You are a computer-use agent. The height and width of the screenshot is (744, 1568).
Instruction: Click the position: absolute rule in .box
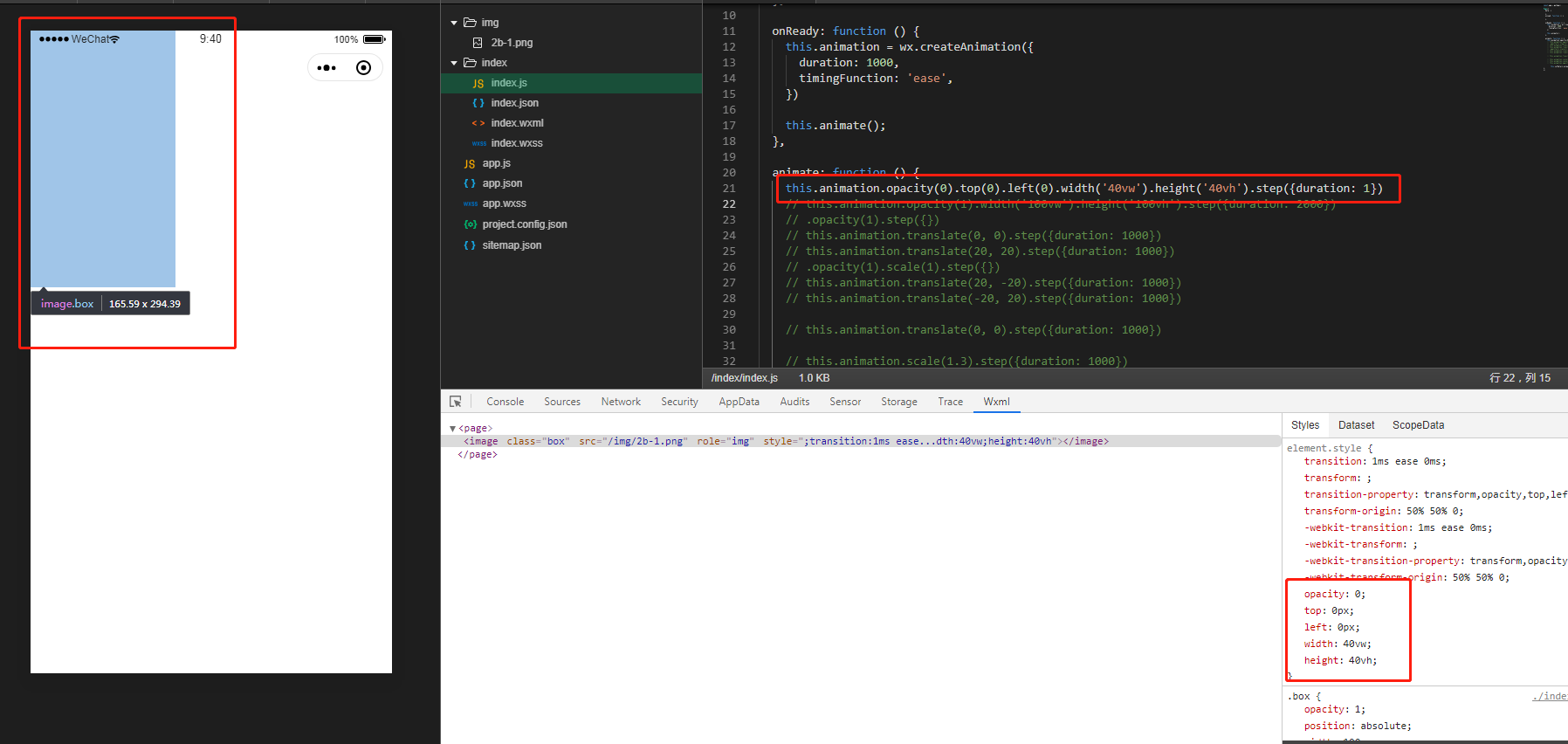tap(1358, 726)
